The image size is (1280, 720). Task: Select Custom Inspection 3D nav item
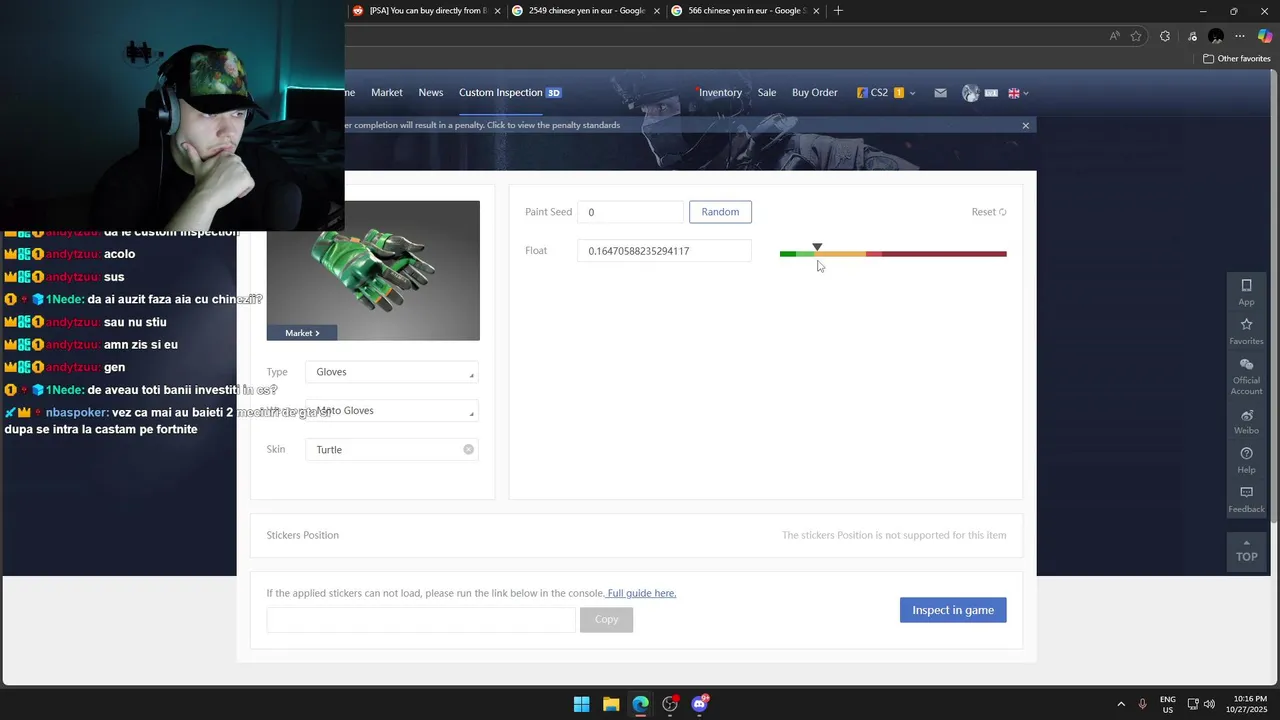click(x=510, y=93)
